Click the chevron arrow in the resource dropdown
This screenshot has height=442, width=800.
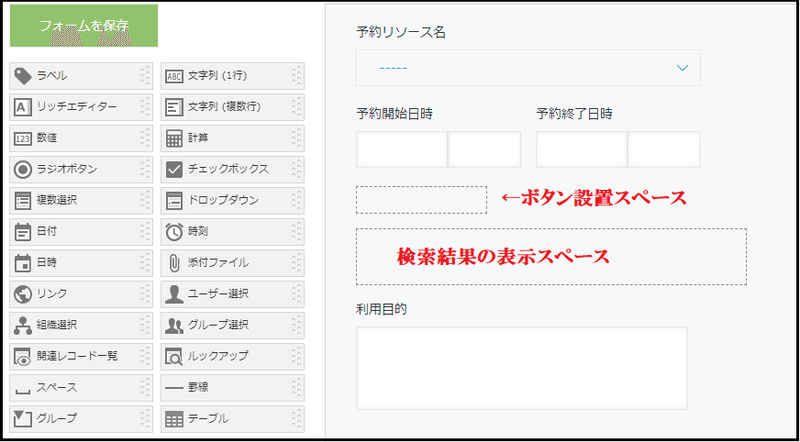pyautogui.click(x=682, y=68)
